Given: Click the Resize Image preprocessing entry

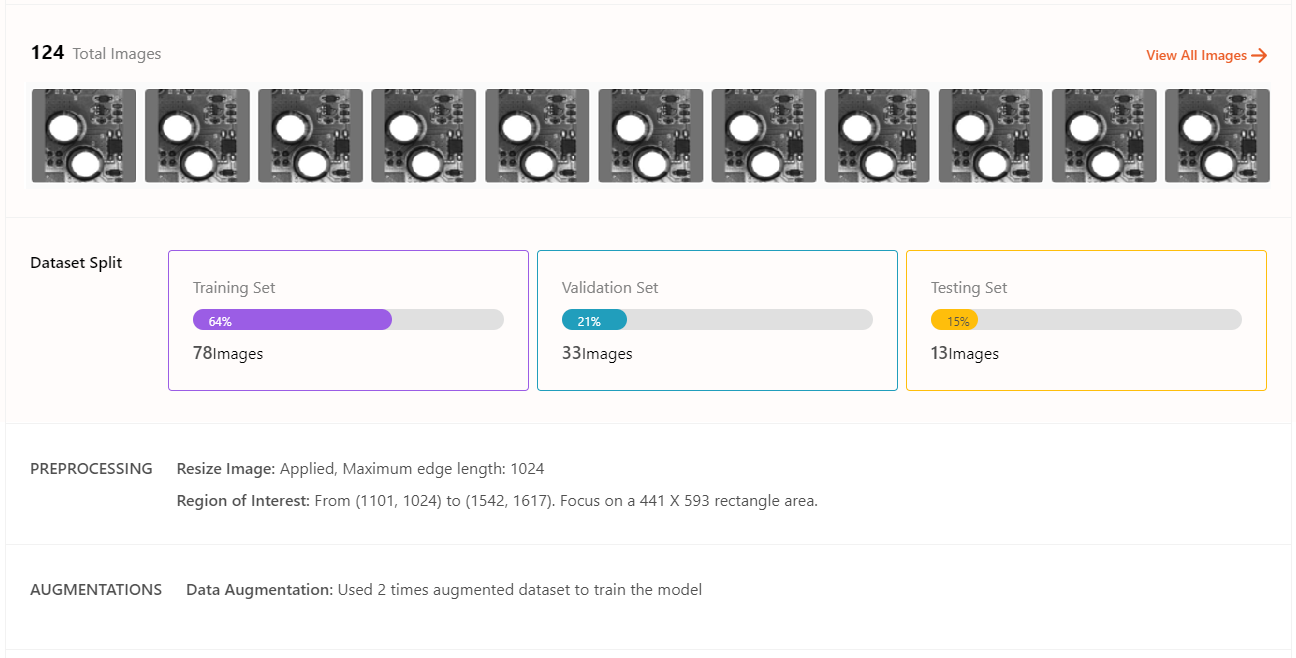Looking at the screenshot, I should coord(360,469).
